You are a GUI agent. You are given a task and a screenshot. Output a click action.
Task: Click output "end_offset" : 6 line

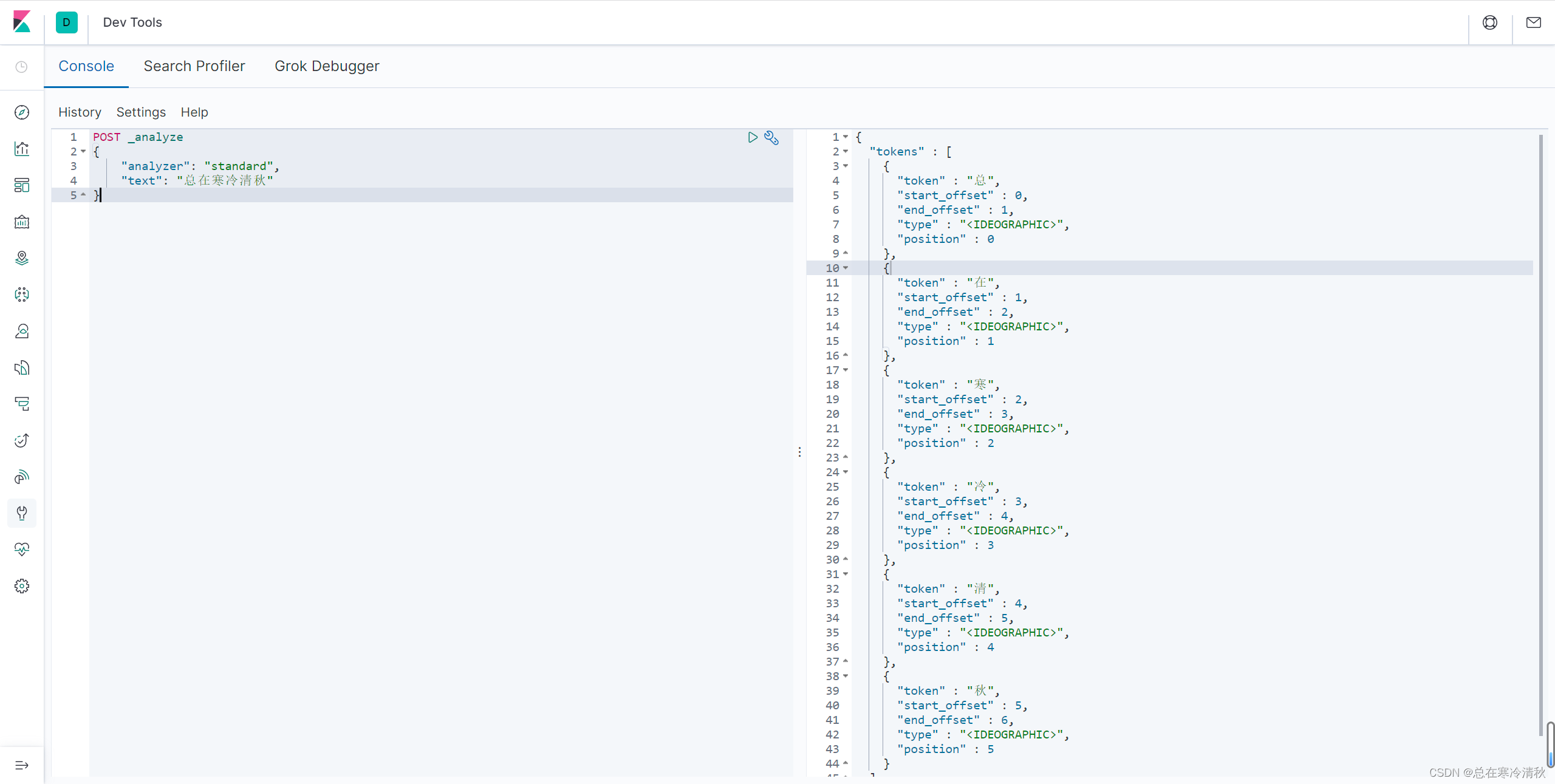pos(955,720)
